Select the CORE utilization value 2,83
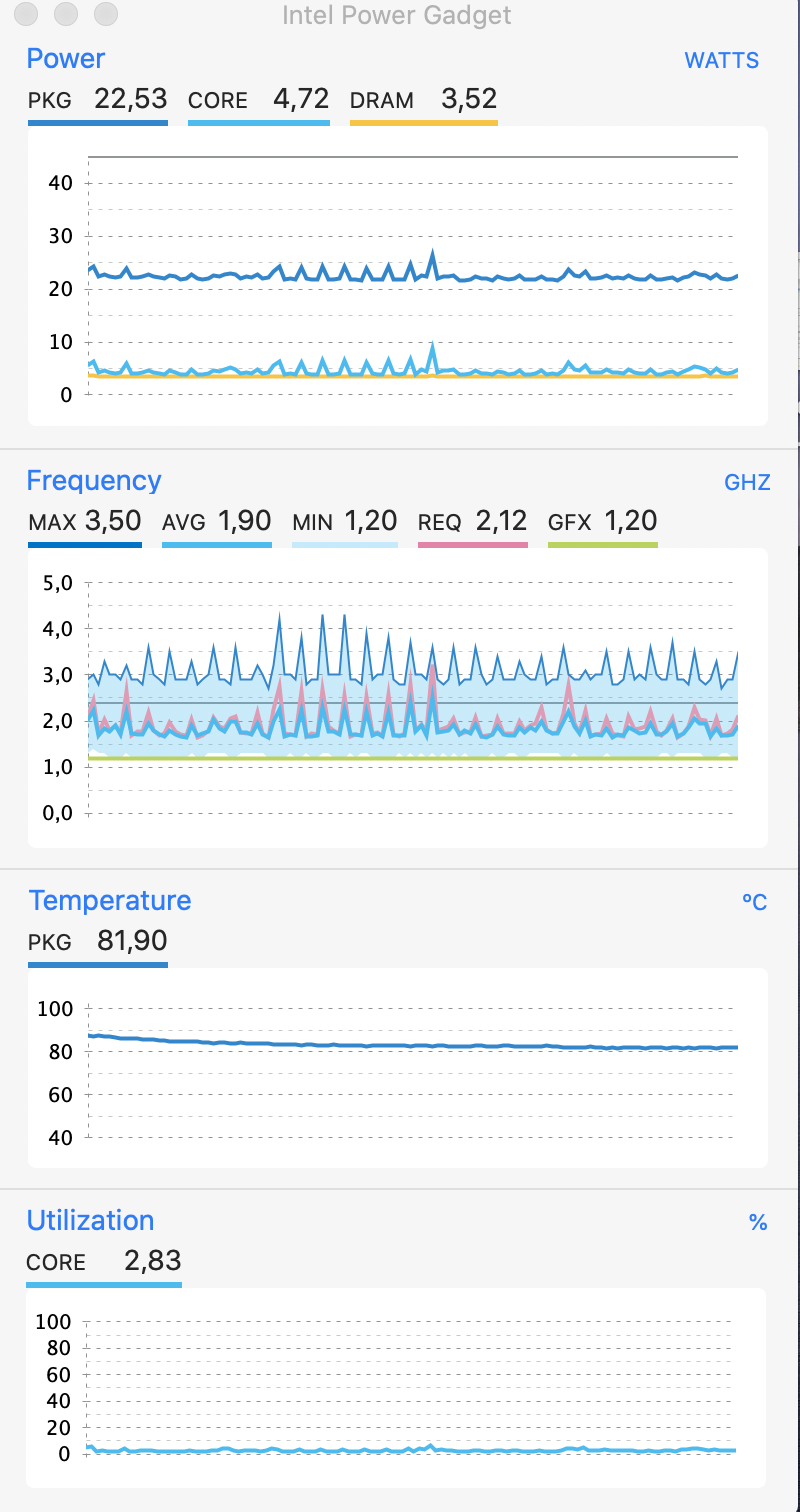The width and height of the screenshot is (800, 1512). pos(153,1260)
